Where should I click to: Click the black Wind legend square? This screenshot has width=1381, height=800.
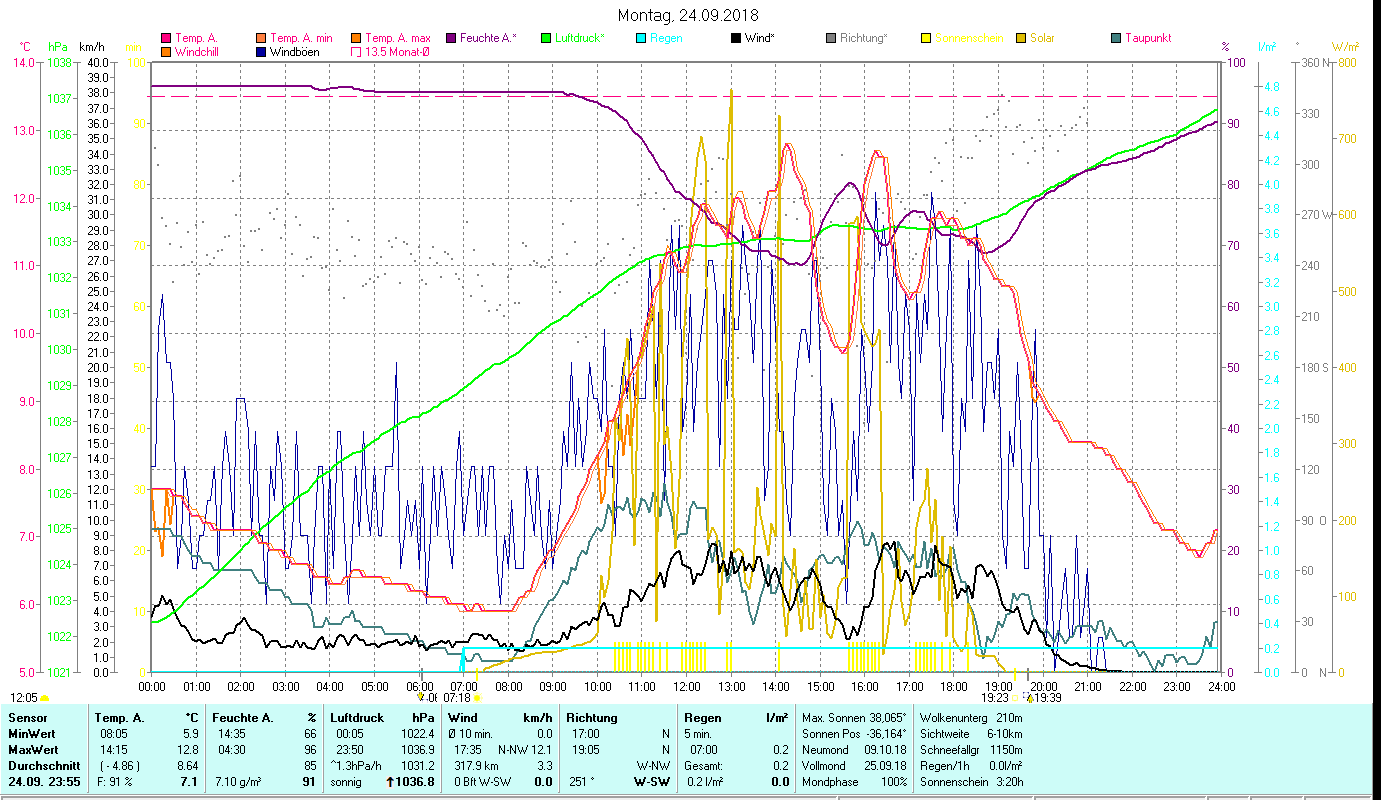(736, 38)
